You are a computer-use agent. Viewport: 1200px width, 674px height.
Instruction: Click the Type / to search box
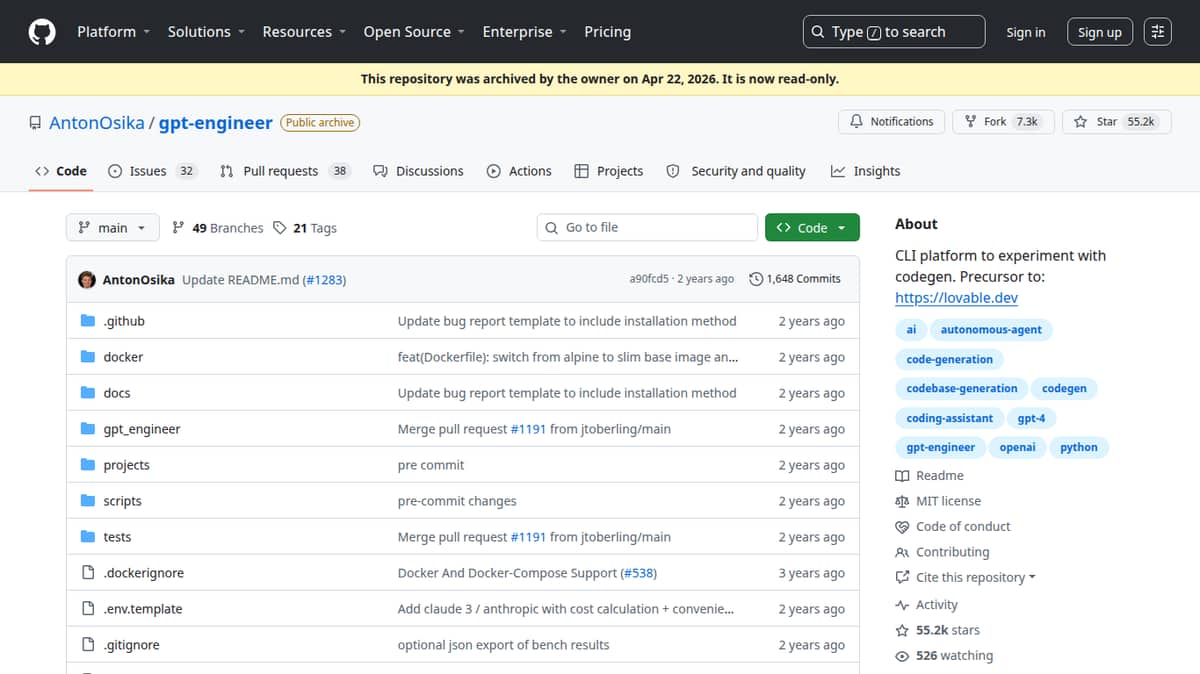[893, 32]
